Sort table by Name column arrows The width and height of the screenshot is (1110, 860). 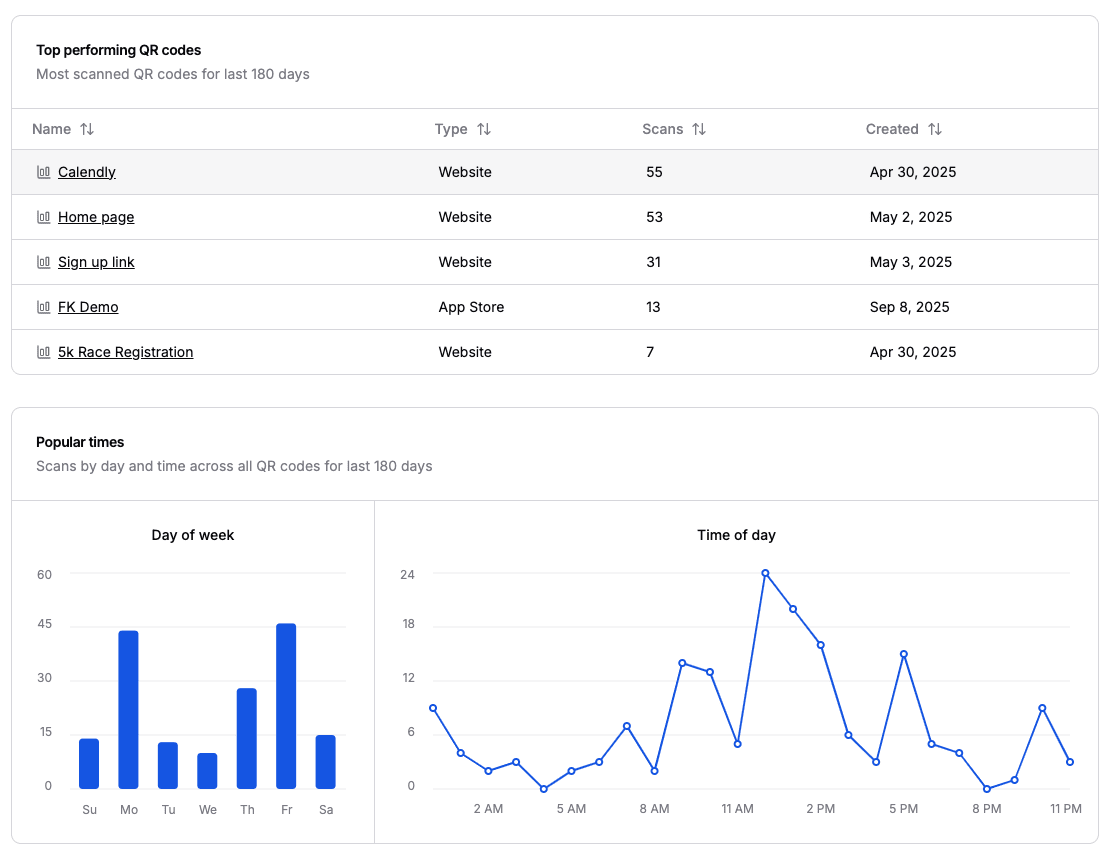[87, 129]
